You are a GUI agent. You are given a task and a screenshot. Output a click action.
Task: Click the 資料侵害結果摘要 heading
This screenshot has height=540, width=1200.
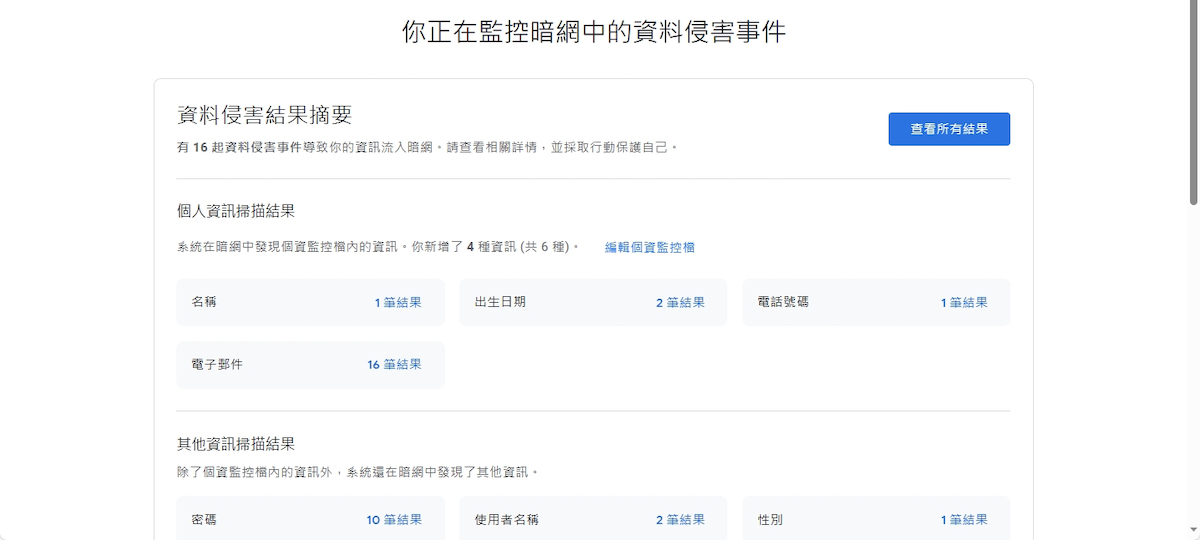[265, 115]
